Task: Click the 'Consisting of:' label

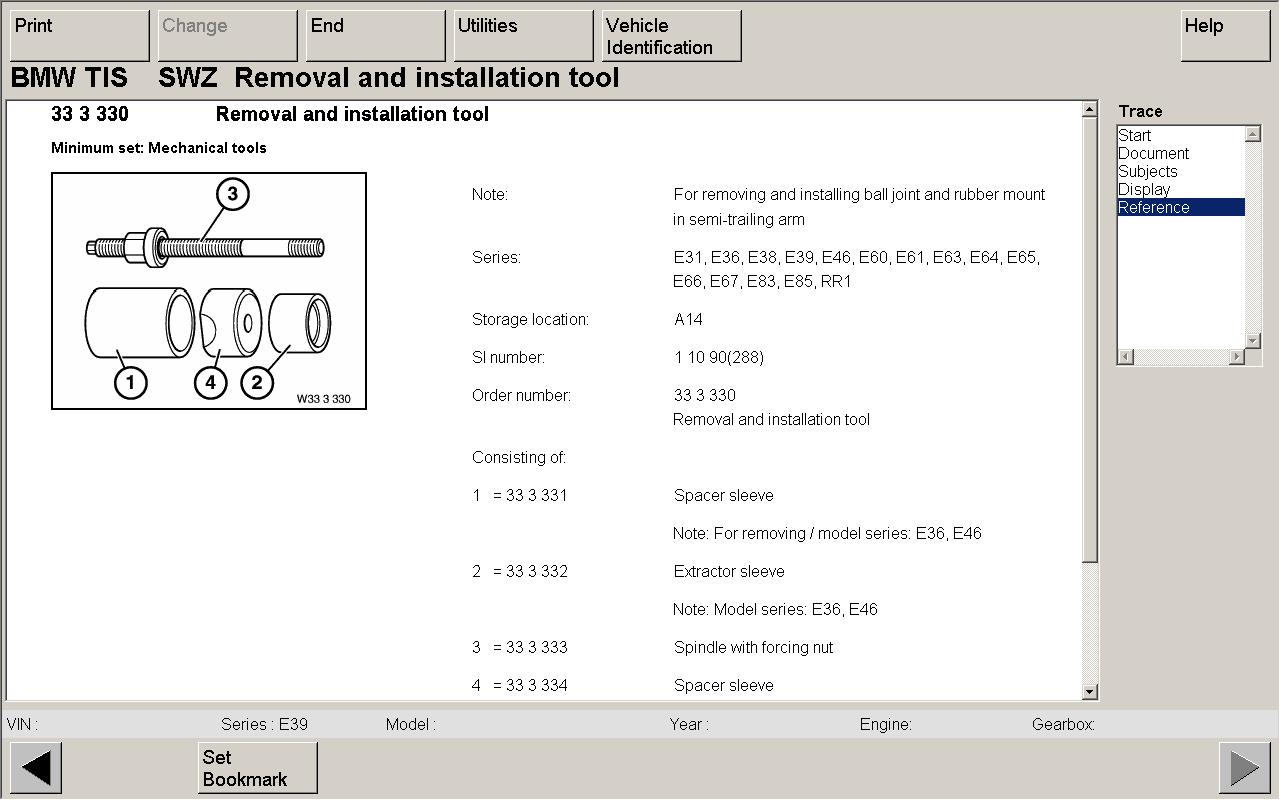Action: tap(519, 458)
